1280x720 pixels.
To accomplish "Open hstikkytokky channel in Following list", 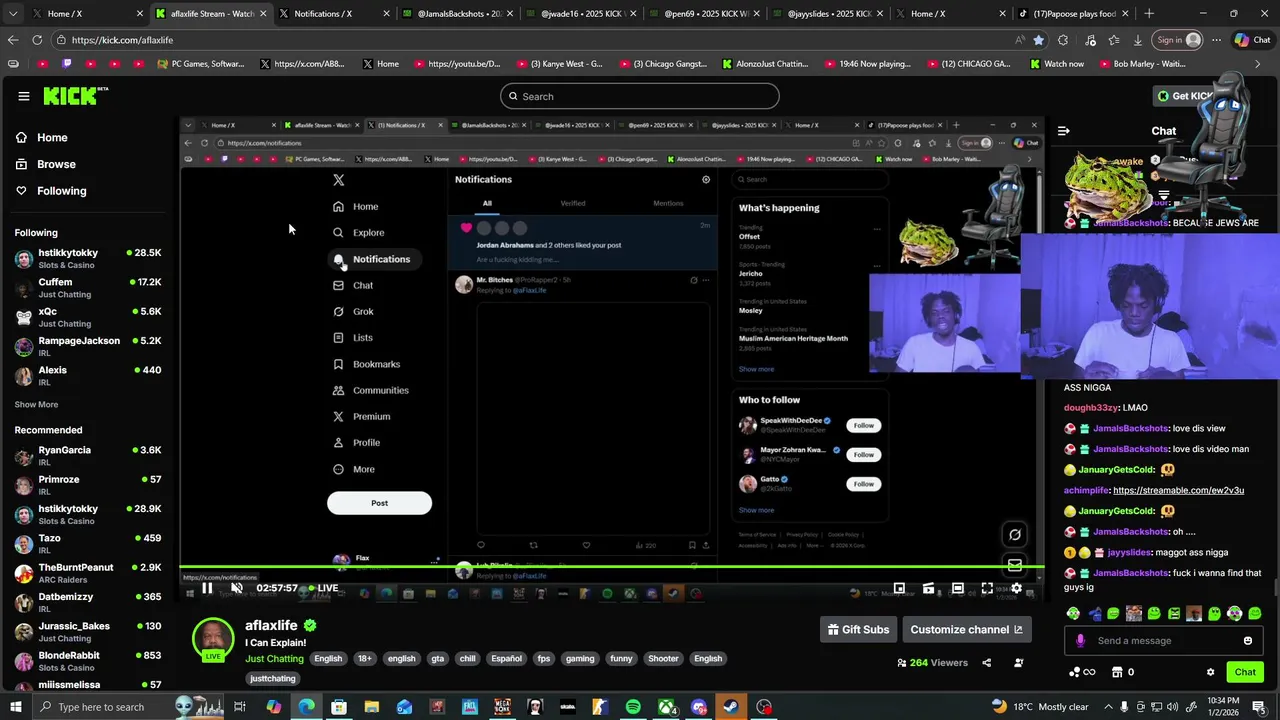I will pyautogui.click(x=88, y=259).
